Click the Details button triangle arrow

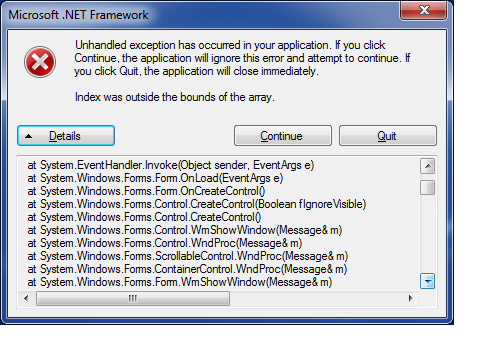pos(29,136)
